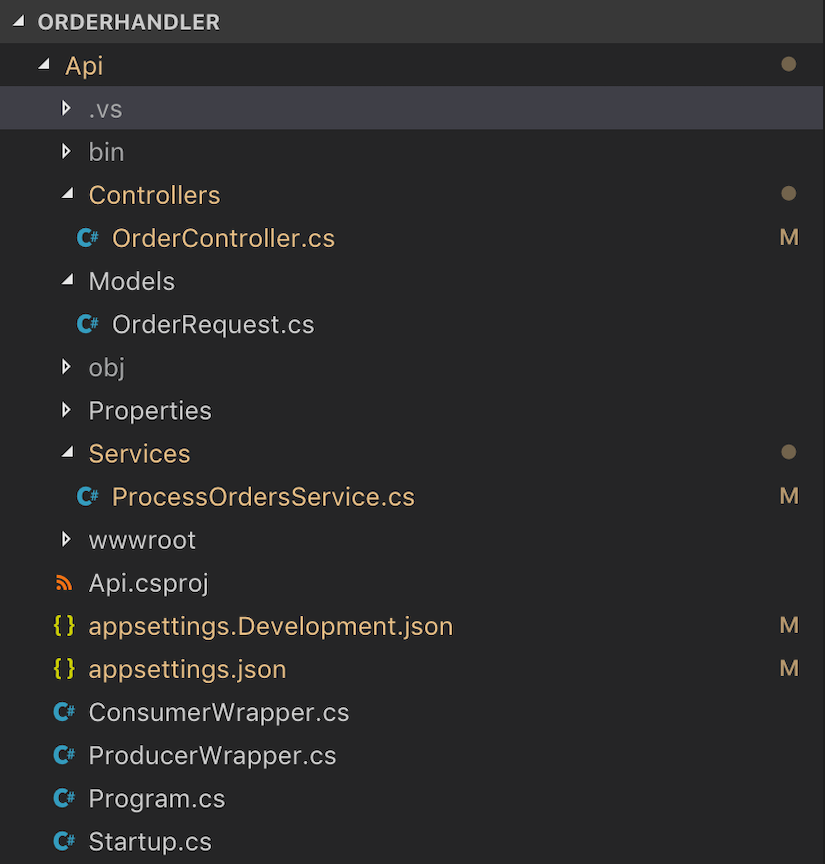This screenshot has width=825, height=864.
Task: Open the Program.cs file
Action: (157, 798)
